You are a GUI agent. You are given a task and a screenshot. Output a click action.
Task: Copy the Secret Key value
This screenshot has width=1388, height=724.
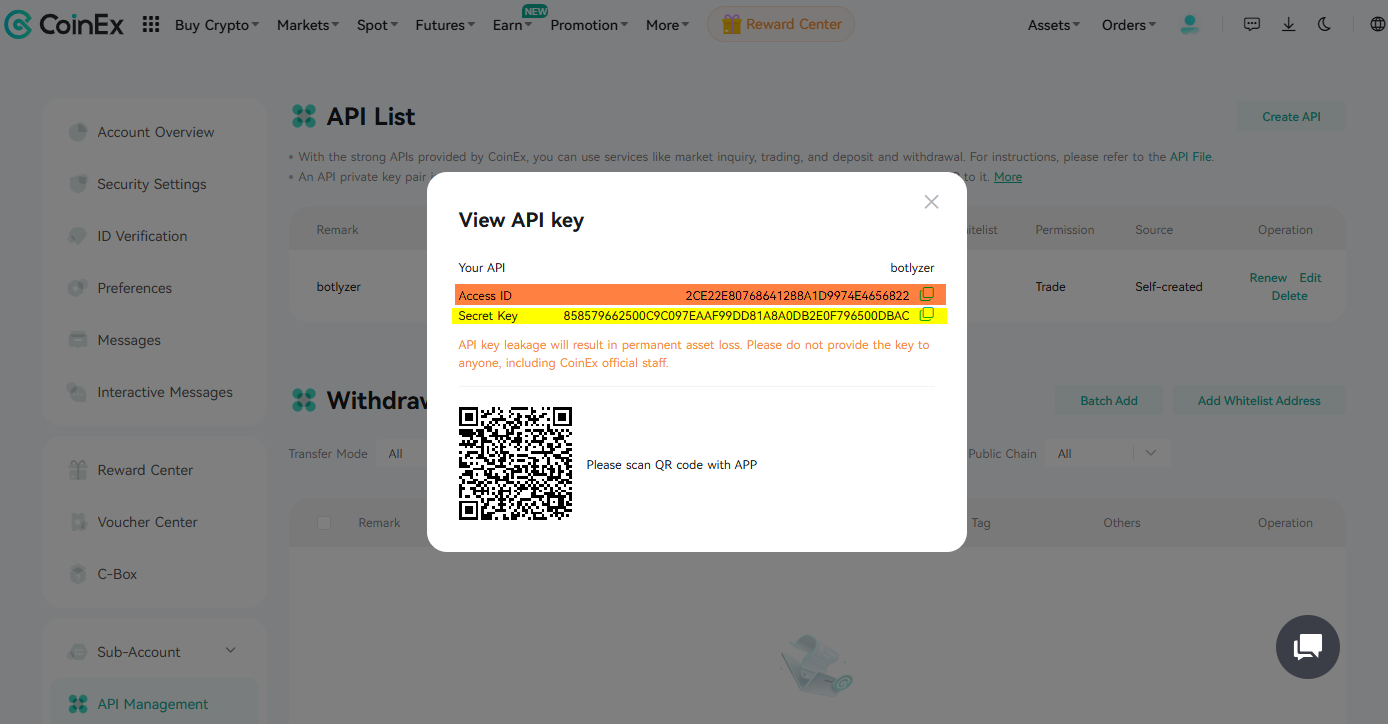point(926,315)
